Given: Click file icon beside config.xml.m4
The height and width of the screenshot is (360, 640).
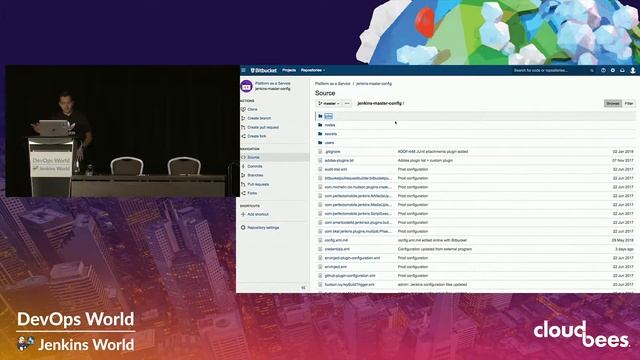Looking at the screenshot, I should 320,240.
